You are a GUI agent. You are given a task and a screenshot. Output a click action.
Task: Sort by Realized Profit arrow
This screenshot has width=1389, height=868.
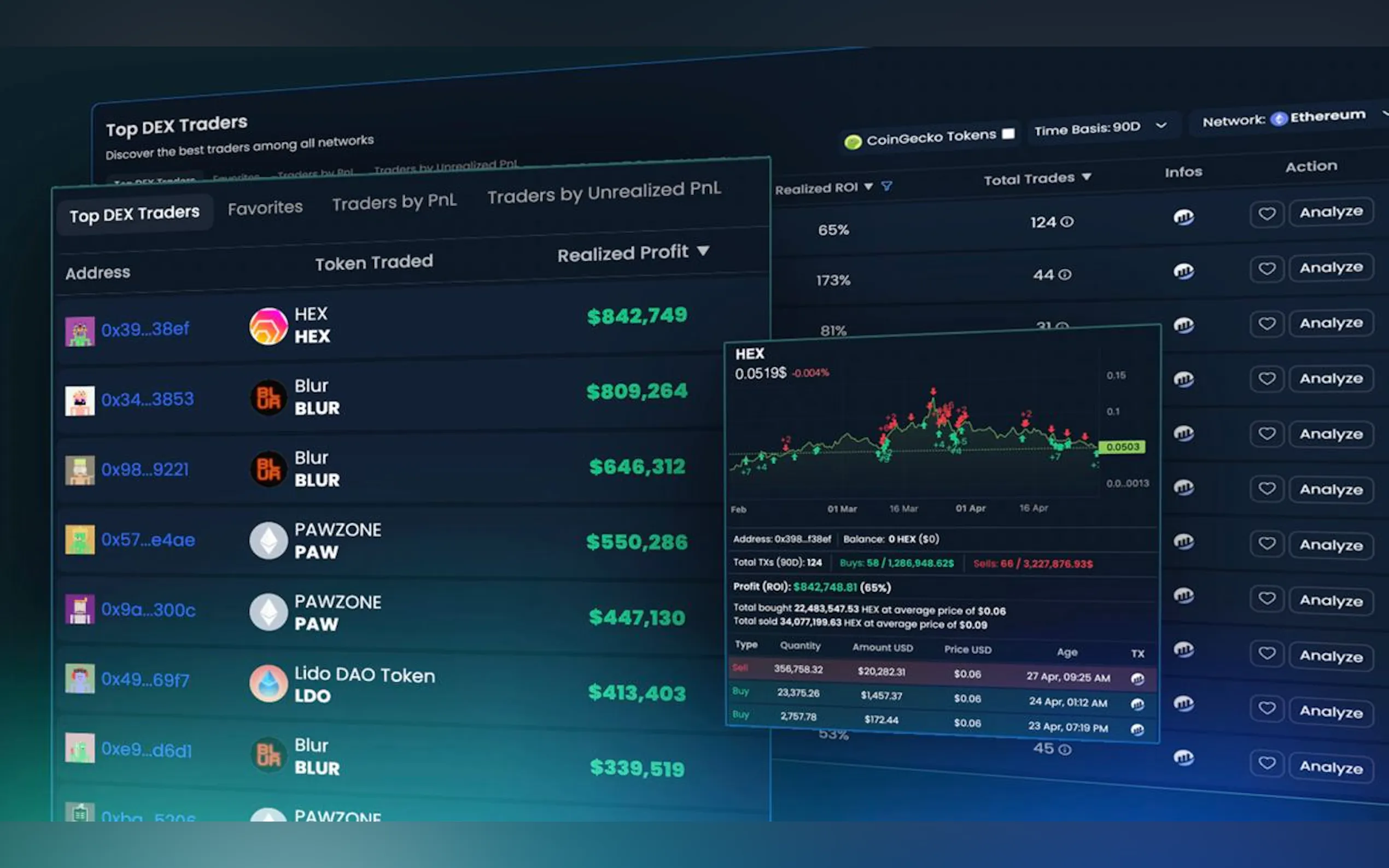tap(703, 251)
